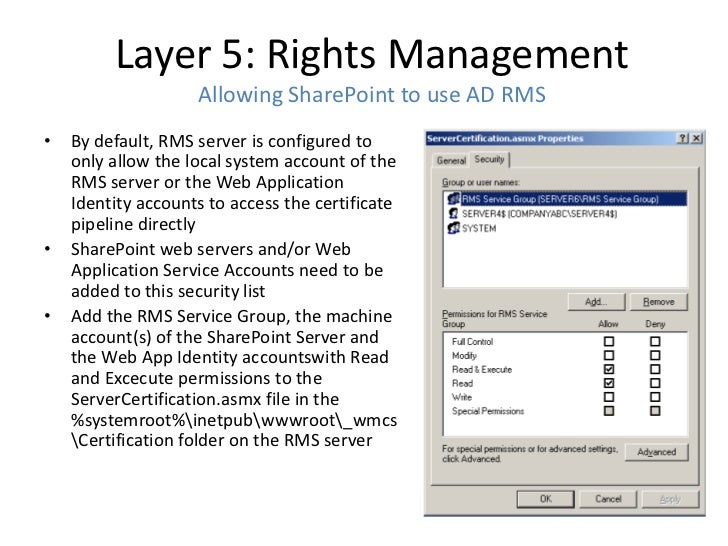Screen dimensions: 728x546
Task: Open the Security tab
Action: point(489,159)
